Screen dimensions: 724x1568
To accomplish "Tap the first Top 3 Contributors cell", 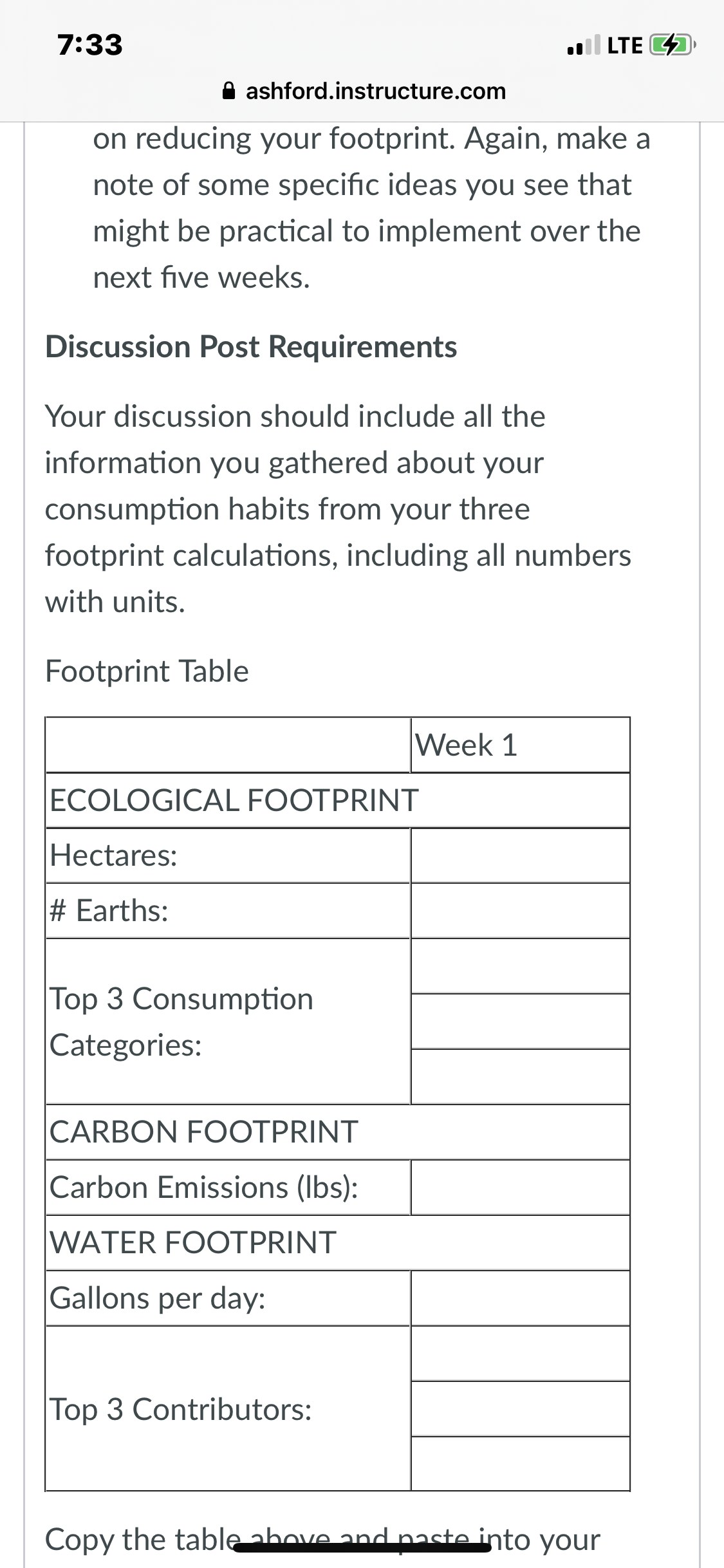I will point(520,1354).
